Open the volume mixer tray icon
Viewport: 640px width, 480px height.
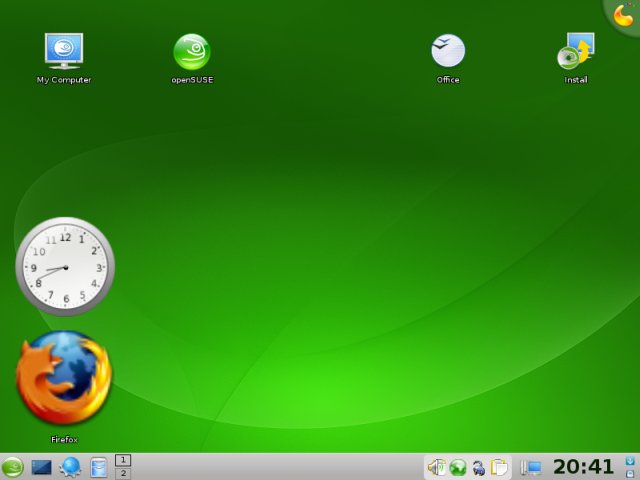[x=436, y=467]
